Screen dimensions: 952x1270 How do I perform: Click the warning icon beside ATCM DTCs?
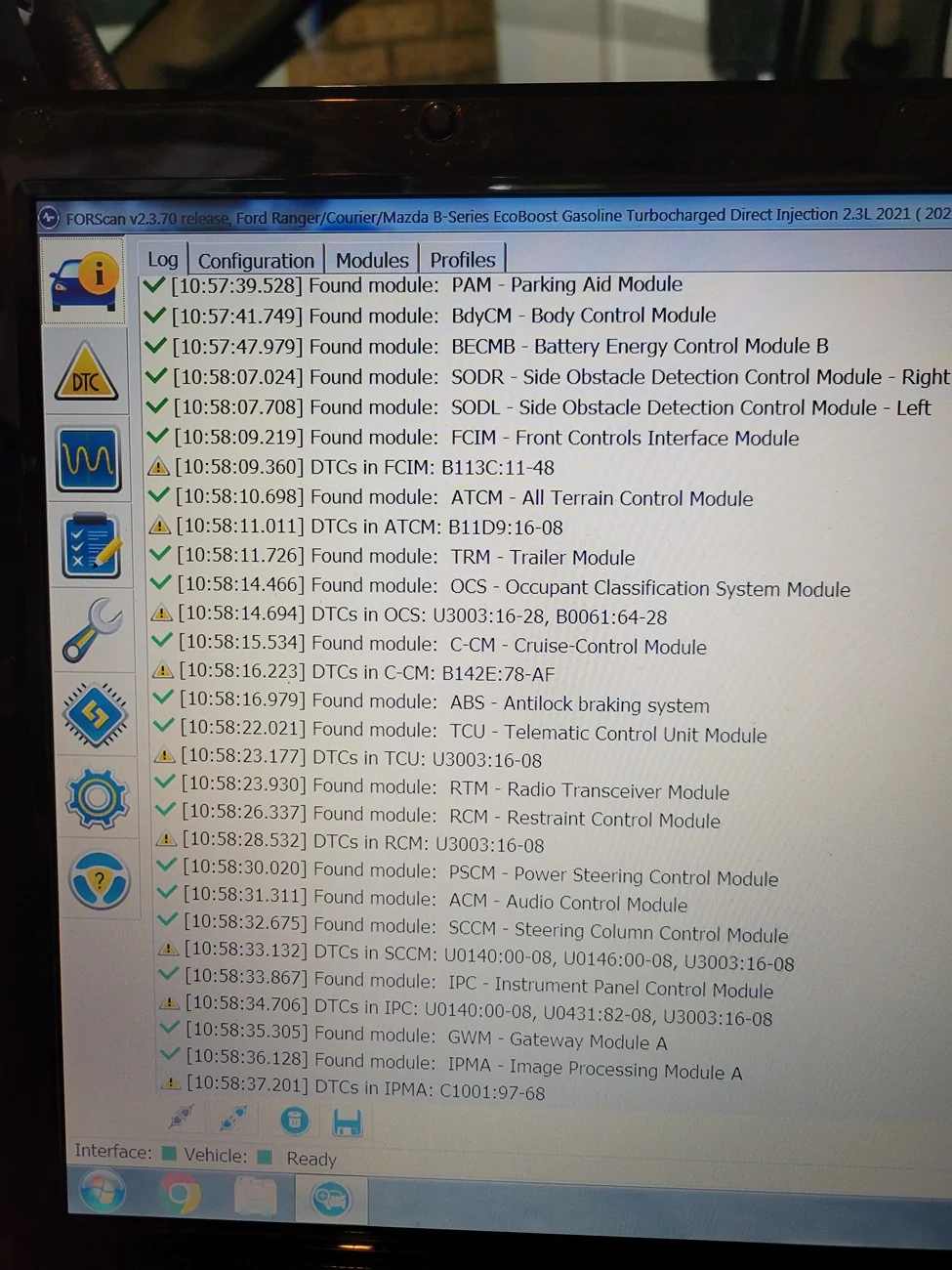pyautogui.click(x=160, y=527)
